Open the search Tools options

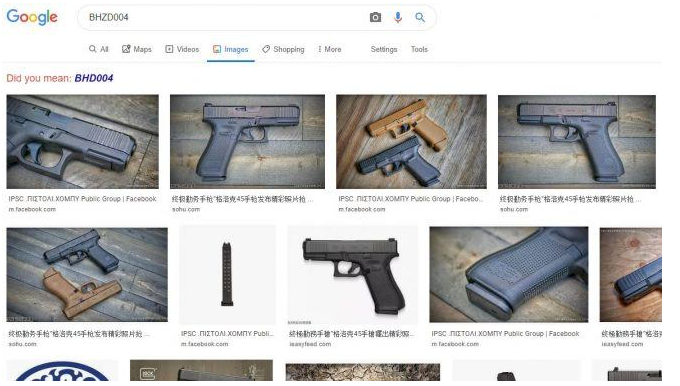point(419,49)
